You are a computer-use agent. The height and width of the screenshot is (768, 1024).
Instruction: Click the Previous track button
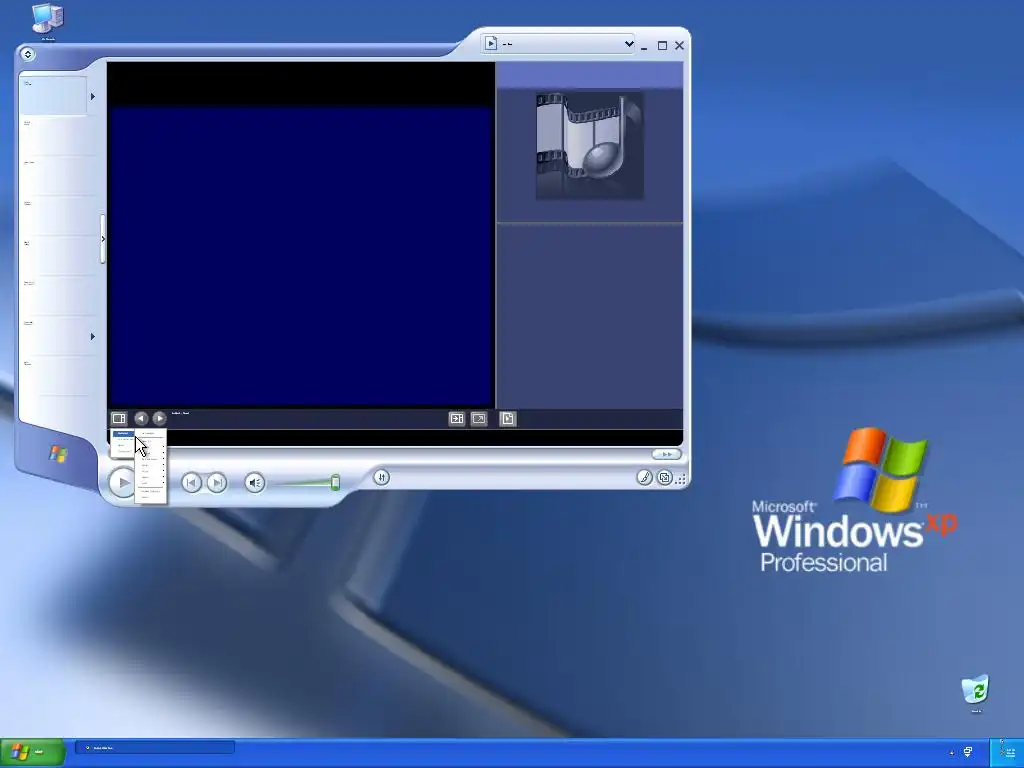[x=191, y=483]
